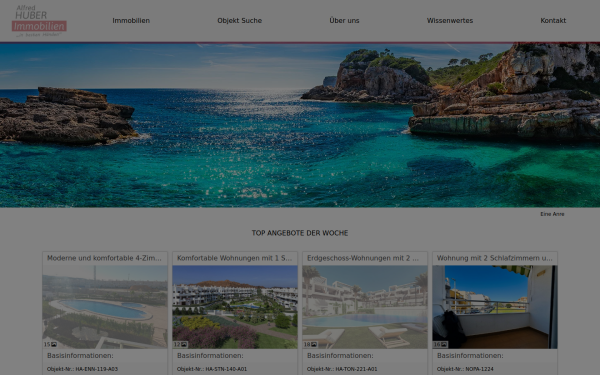Image resolution: width=600 pixels, height=375 pixels.
Task: Select text 'Objekt-Nr.: NOPA-1224'
Action: coord(465,369)
